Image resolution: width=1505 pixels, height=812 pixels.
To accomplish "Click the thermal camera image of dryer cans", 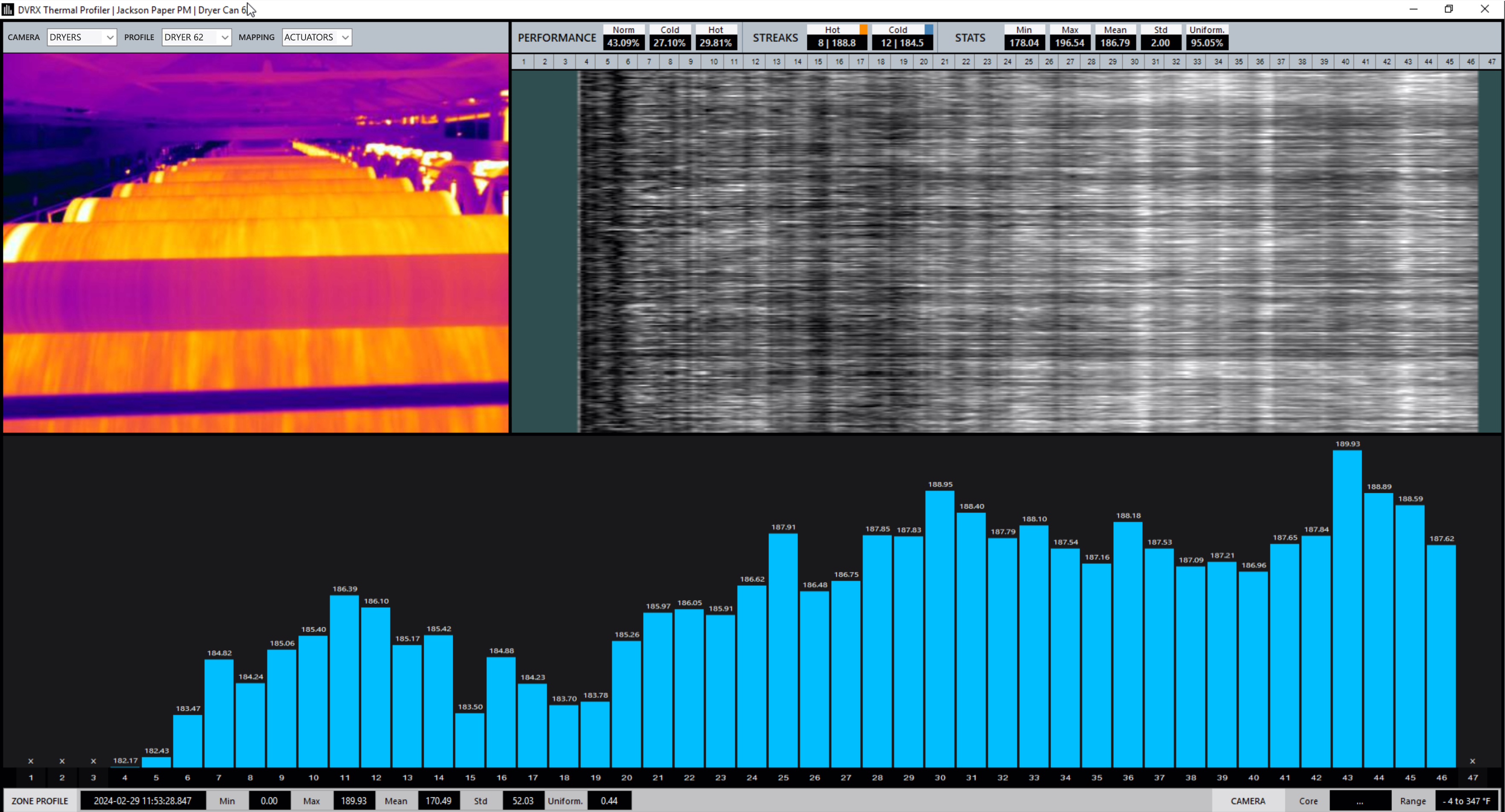I will (x=256, y=242).
